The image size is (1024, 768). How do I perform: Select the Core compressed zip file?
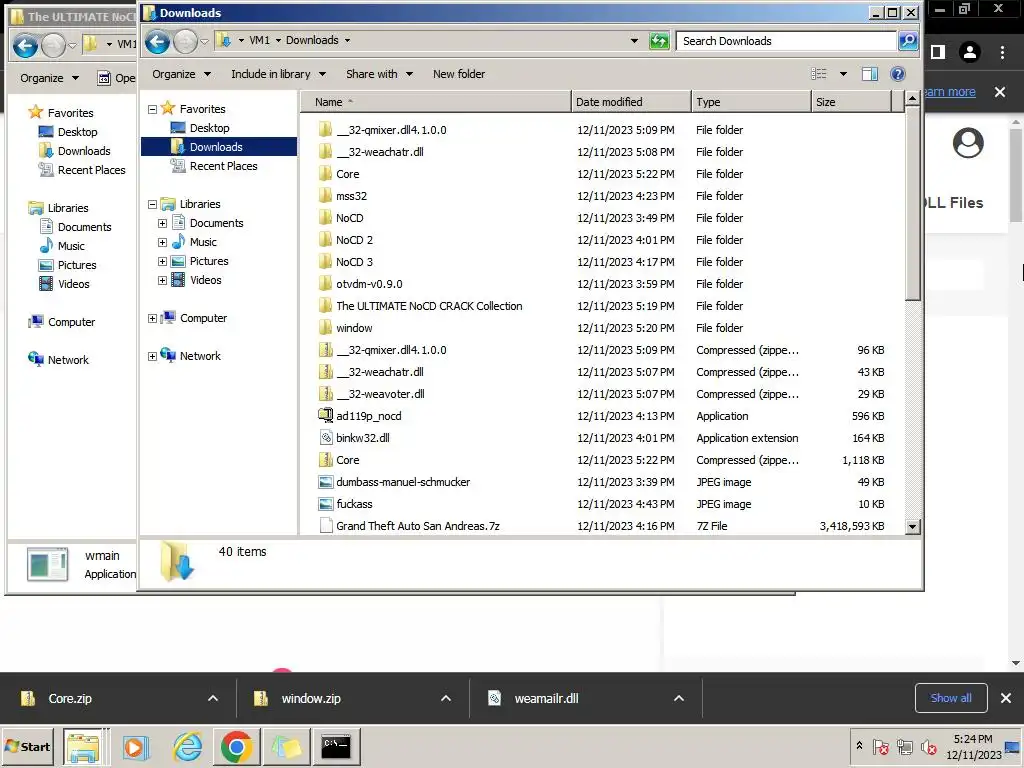347,460
